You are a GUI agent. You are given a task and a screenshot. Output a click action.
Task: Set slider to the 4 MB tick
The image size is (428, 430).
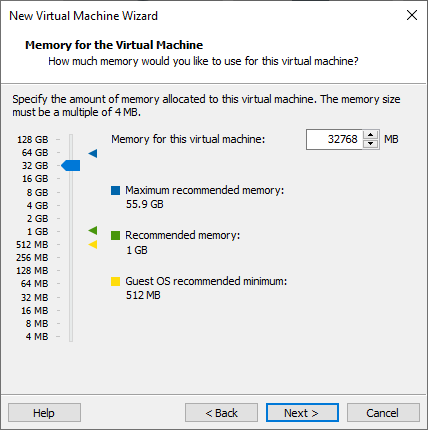point(71,336)
